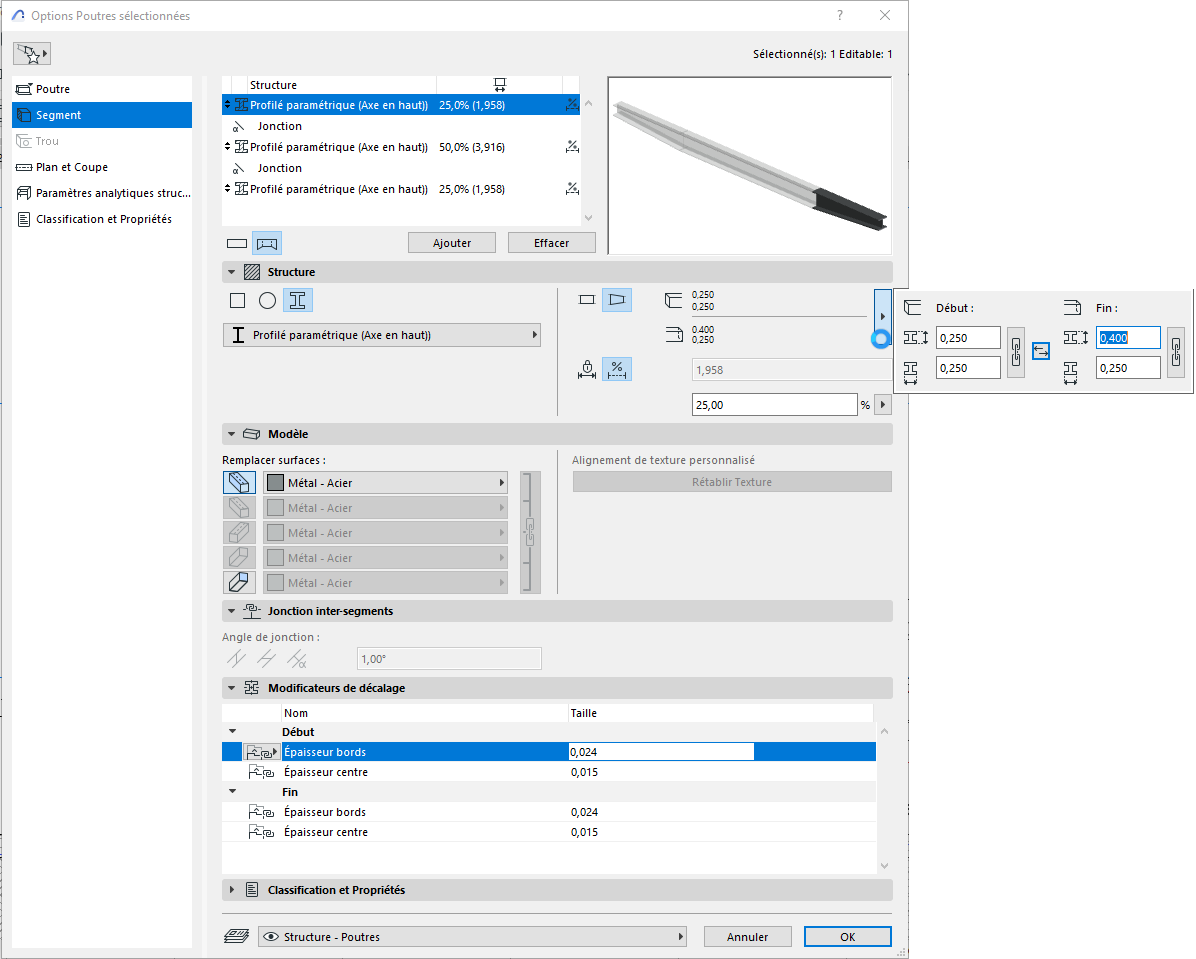Select Épaisseur centre row under Début
This screenshot has width=1196, height=959.
(x=548, y=772)
